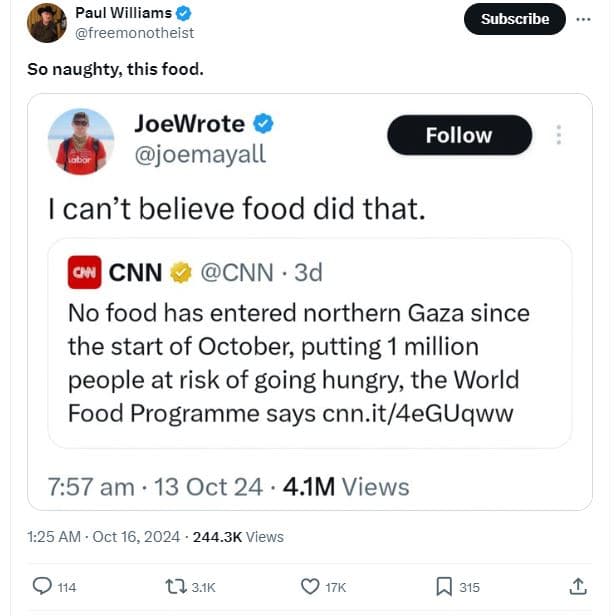Open the three-dot more options menu
This screenshot has width=615, height=616.
[x=583, y=19]
